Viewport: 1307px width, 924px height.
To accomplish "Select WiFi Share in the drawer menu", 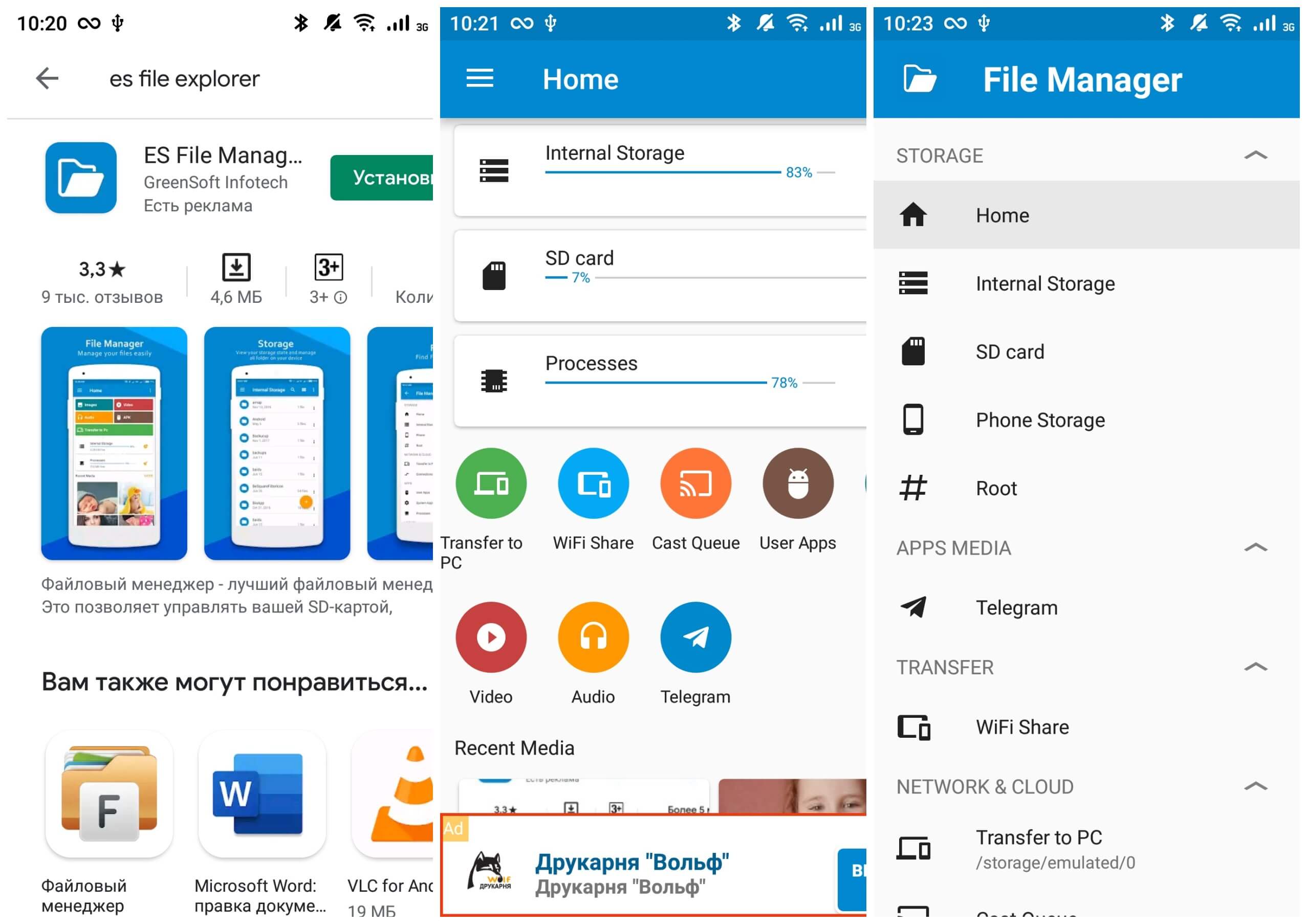I will [x=1086, y=727].
